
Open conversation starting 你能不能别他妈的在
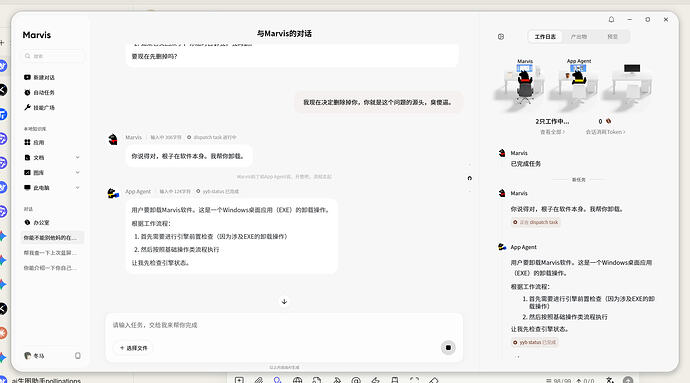coord(52,238)
